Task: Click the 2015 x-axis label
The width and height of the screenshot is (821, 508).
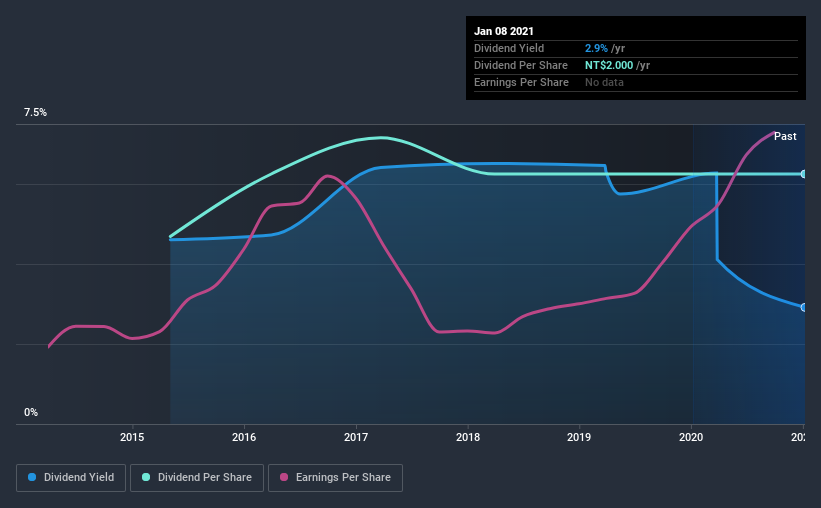Action: [132, 437]
